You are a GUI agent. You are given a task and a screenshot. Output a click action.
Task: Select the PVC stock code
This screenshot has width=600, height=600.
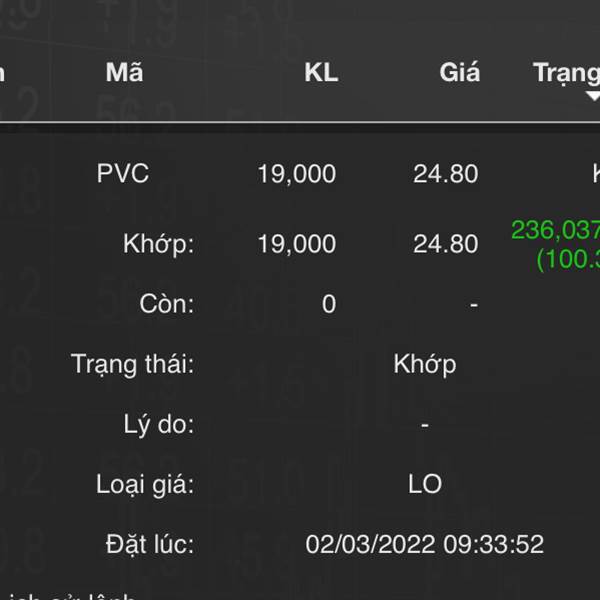(123, 173)
